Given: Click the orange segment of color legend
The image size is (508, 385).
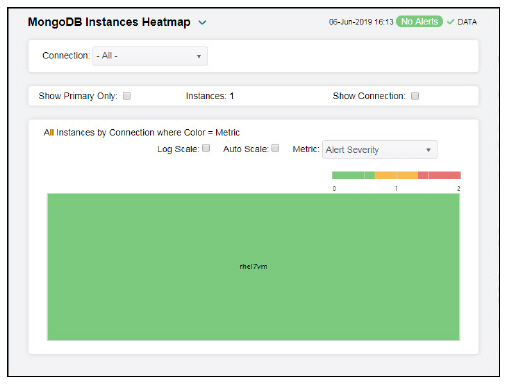Looking at the screenshot, I should (x=396, y=175).
